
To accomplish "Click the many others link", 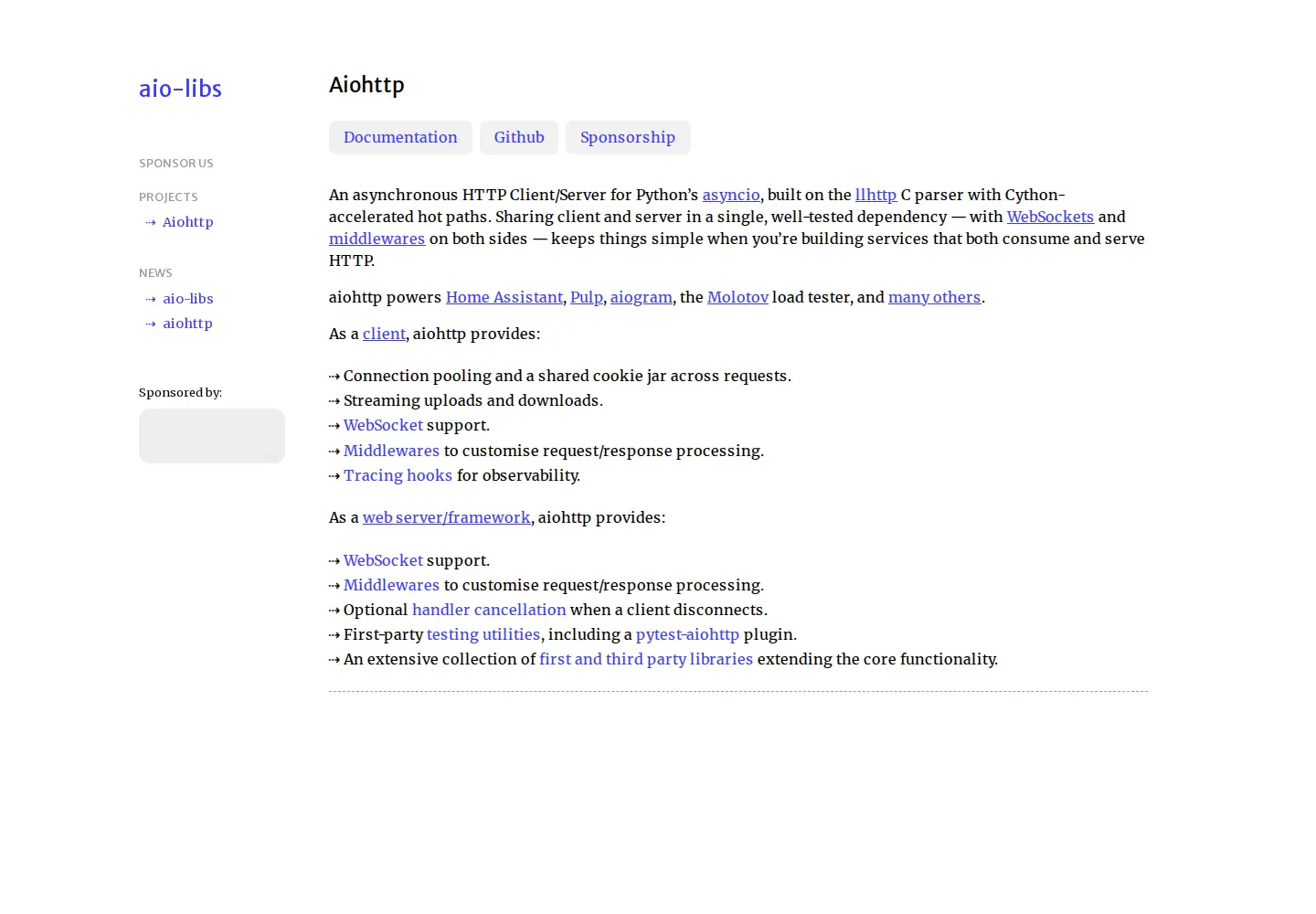I will [934, 297].
